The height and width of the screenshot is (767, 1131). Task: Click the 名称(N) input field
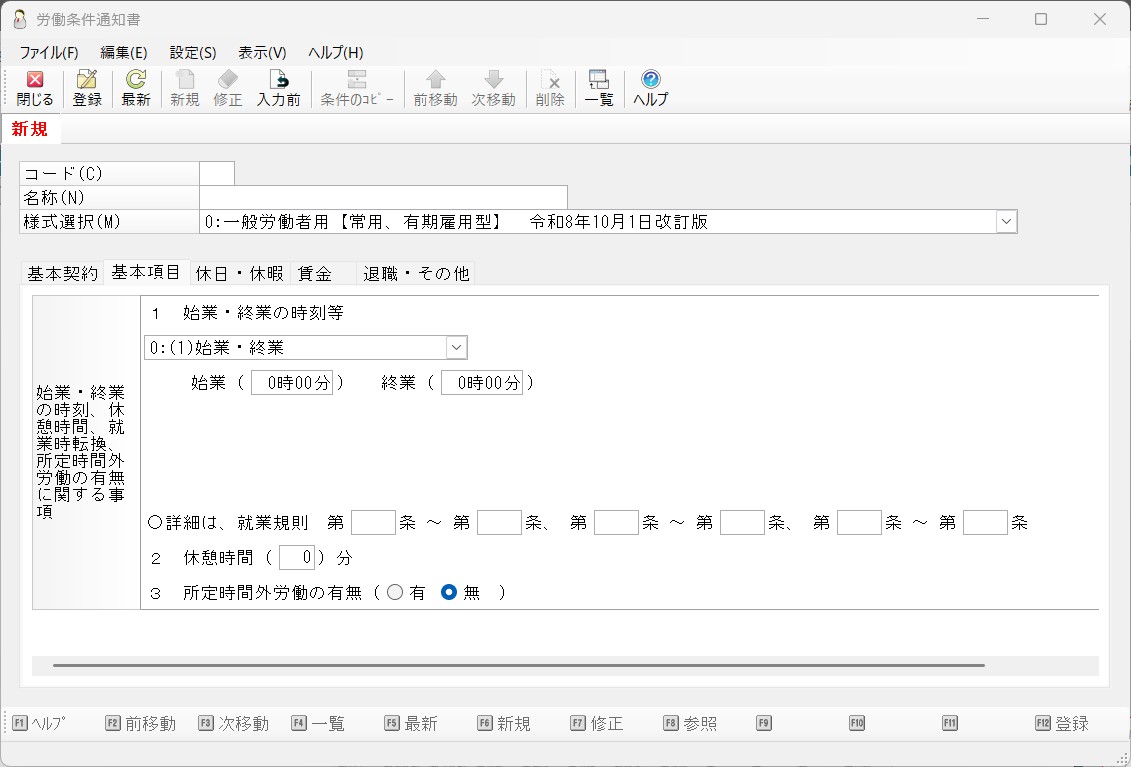pyautogui.click(x=383, y=197)
